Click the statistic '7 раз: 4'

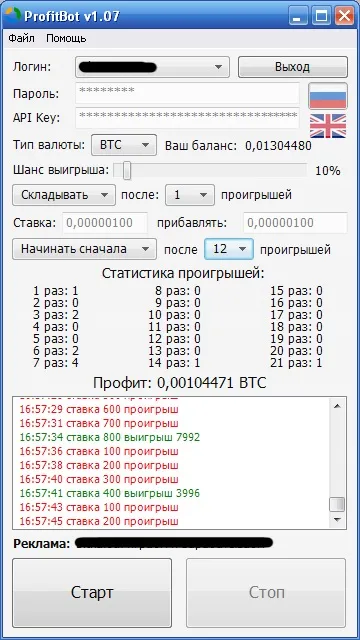coord(56,362)
